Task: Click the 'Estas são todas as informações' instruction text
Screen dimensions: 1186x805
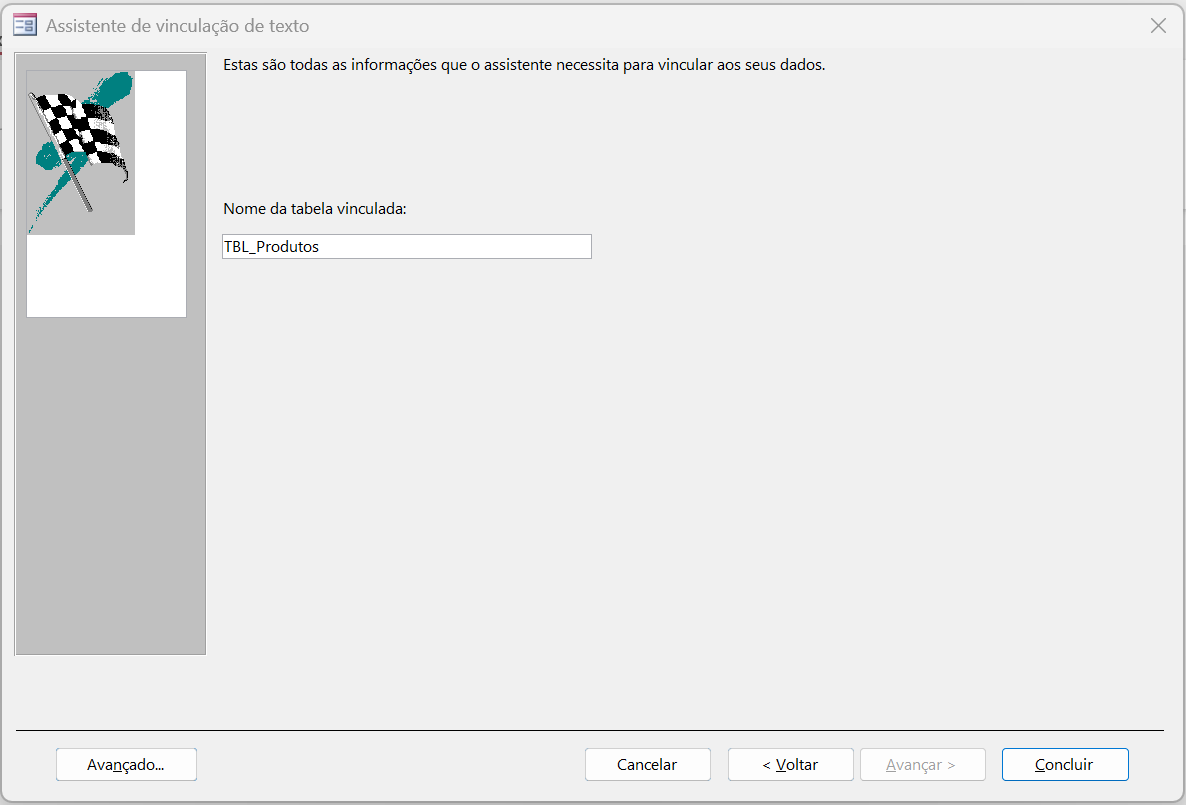Action: pos(523,65)
